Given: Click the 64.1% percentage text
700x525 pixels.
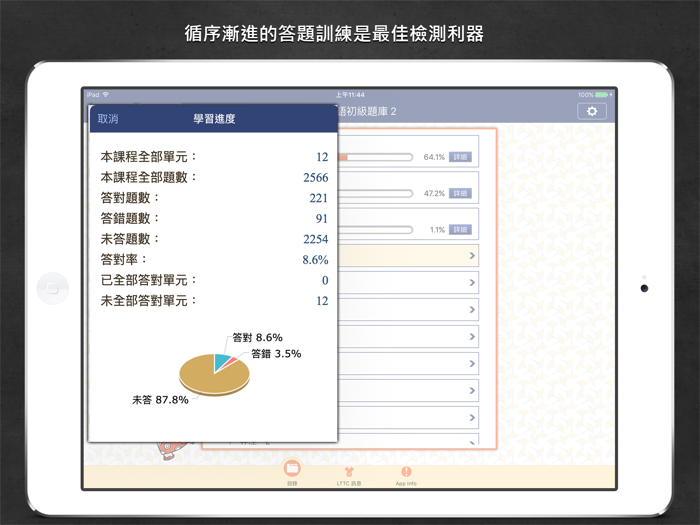Looking at the screenshot, I should pyautogui.click(x=434, y=157).
